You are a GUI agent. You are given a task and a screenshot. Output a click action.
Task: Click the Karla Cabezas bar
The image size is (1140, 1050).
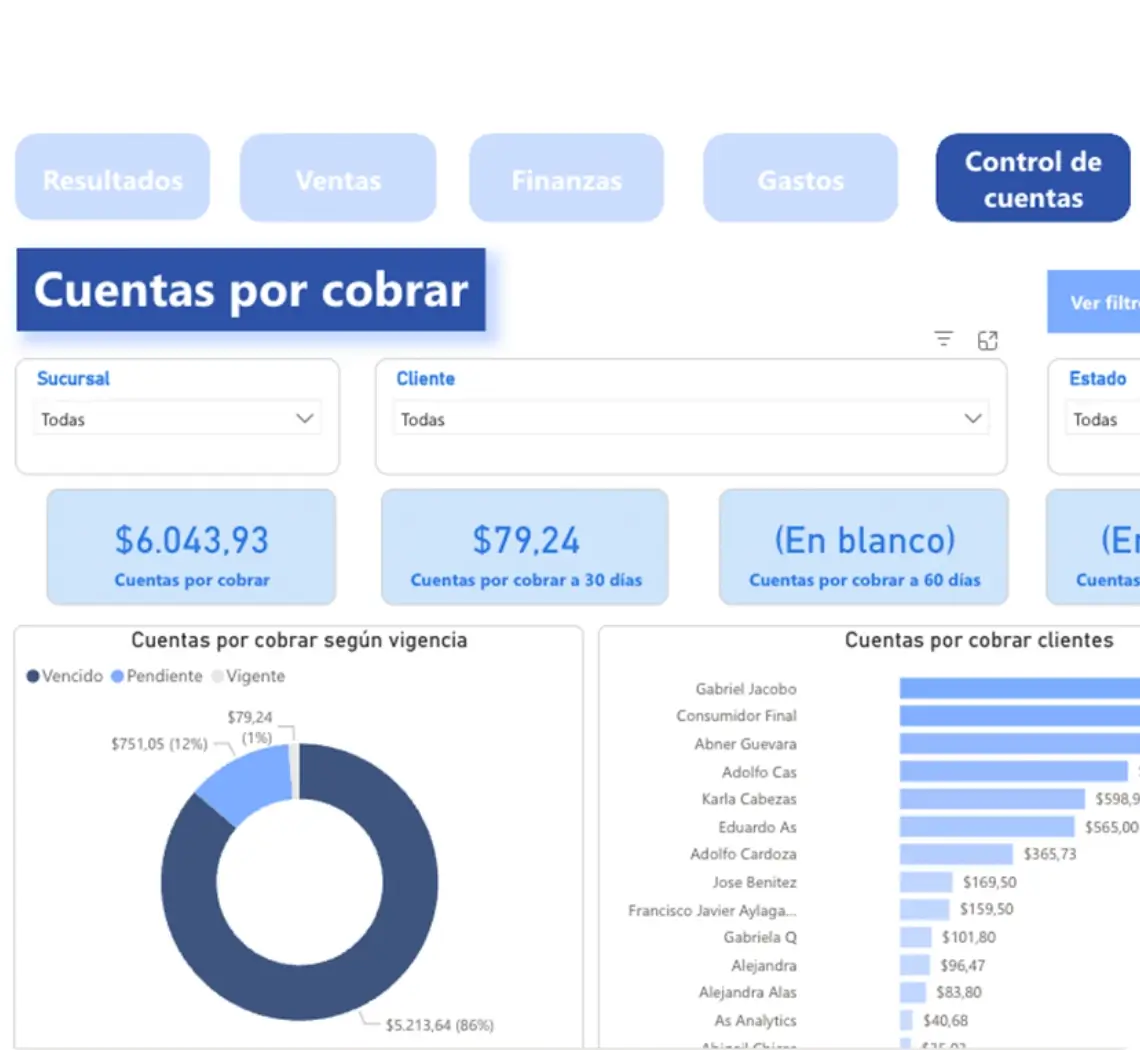(x=992, y=799)
